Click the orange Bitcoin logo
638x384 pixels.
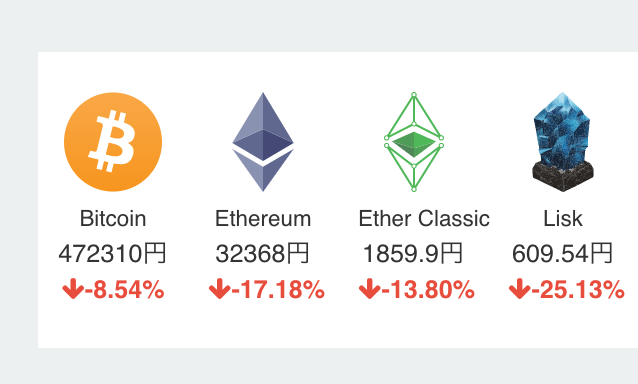click(113, 142)
